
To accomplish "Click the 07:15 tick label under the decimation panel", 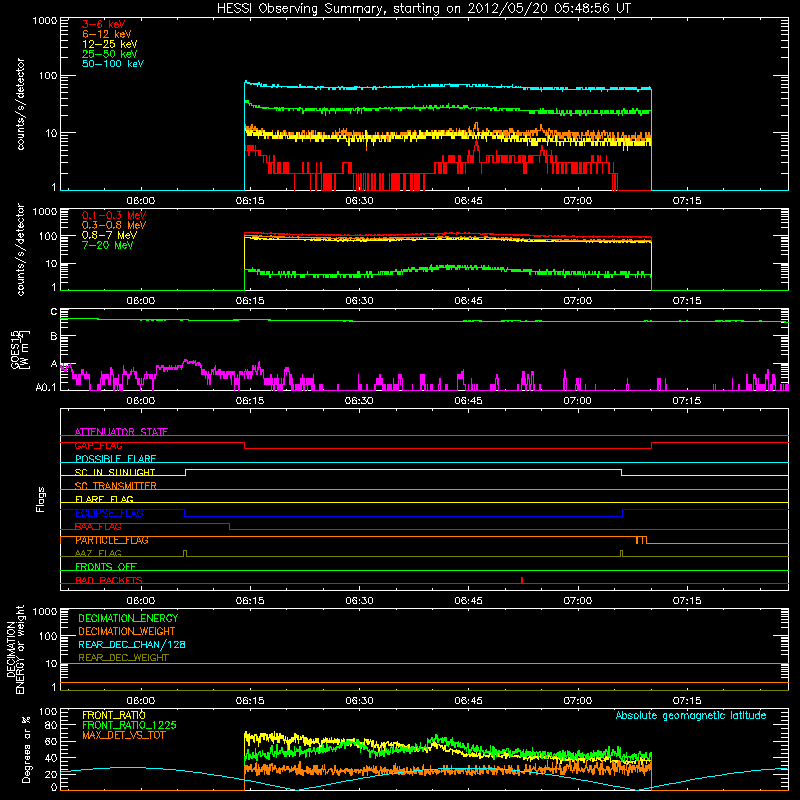I will tap(687, 701).
